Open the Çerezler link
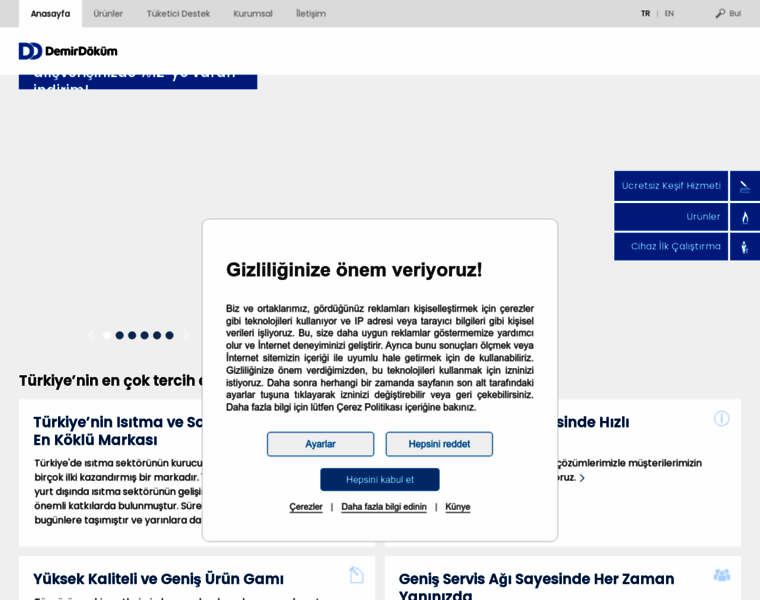Screen dimensions: 760x600 click(x=306, y=506)
